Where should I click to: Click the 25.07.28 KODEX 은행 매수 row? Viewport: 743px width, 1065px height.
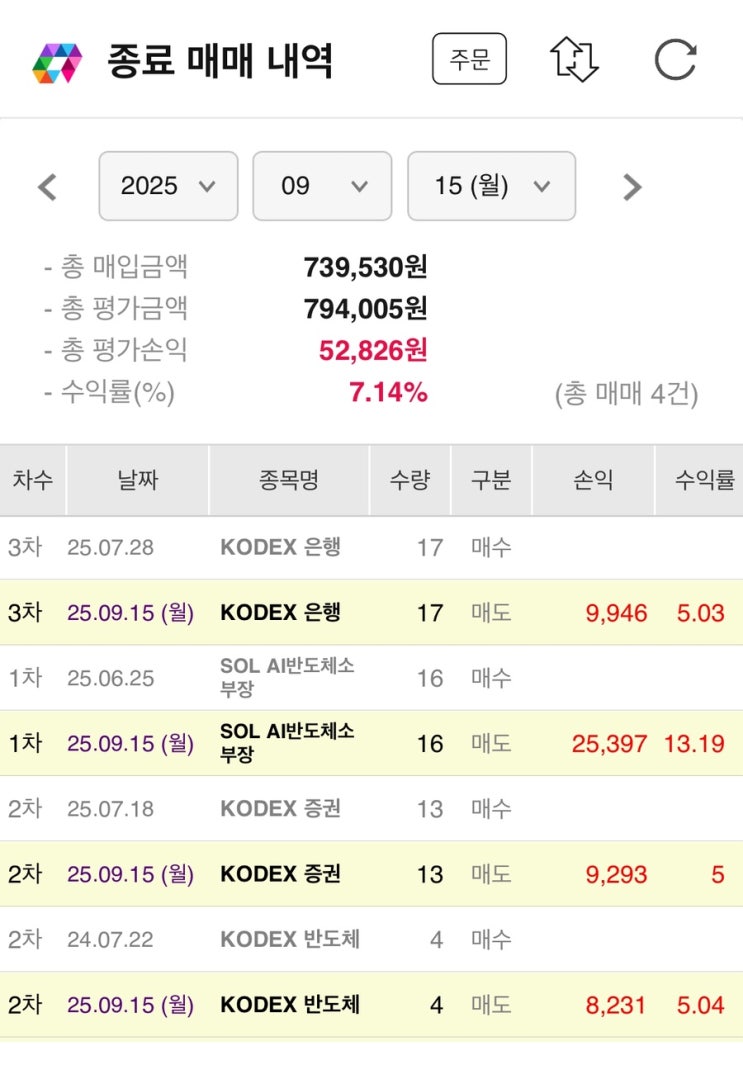point(371,547)
